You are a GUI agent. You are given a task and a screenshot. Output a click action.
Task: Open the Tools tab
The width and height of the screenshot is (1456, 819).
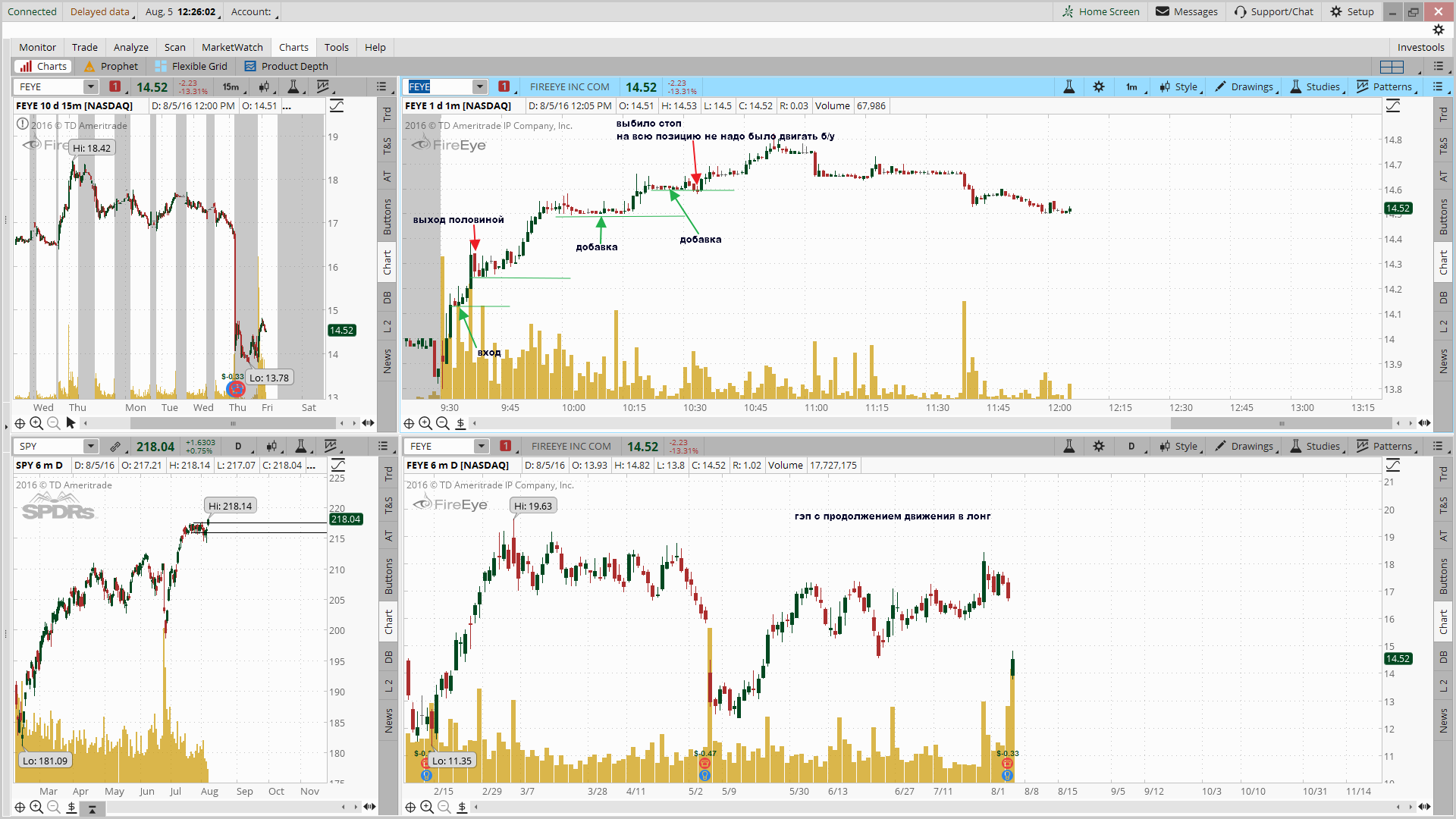point(337,47)
